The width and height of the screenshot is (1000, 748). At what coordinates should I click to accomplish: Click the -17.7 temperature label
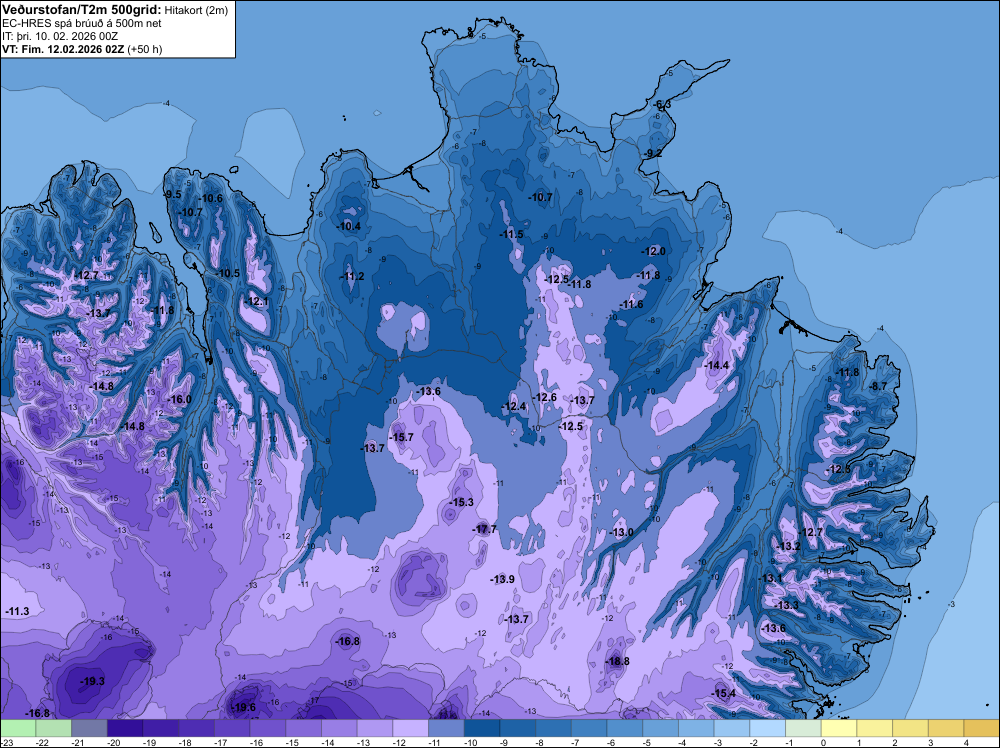[485, 529]
